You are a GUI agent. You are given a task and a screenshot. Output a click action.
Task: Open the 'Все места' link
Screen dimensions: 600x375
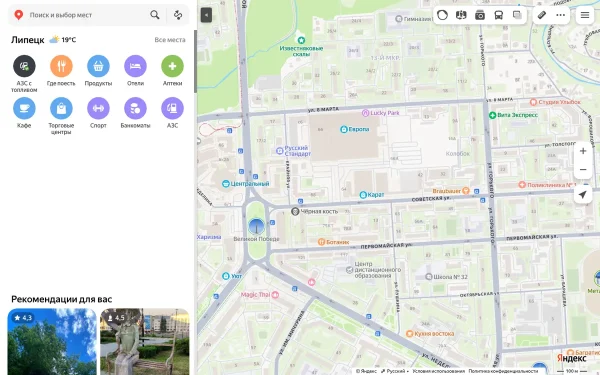[x=170, y=40]
